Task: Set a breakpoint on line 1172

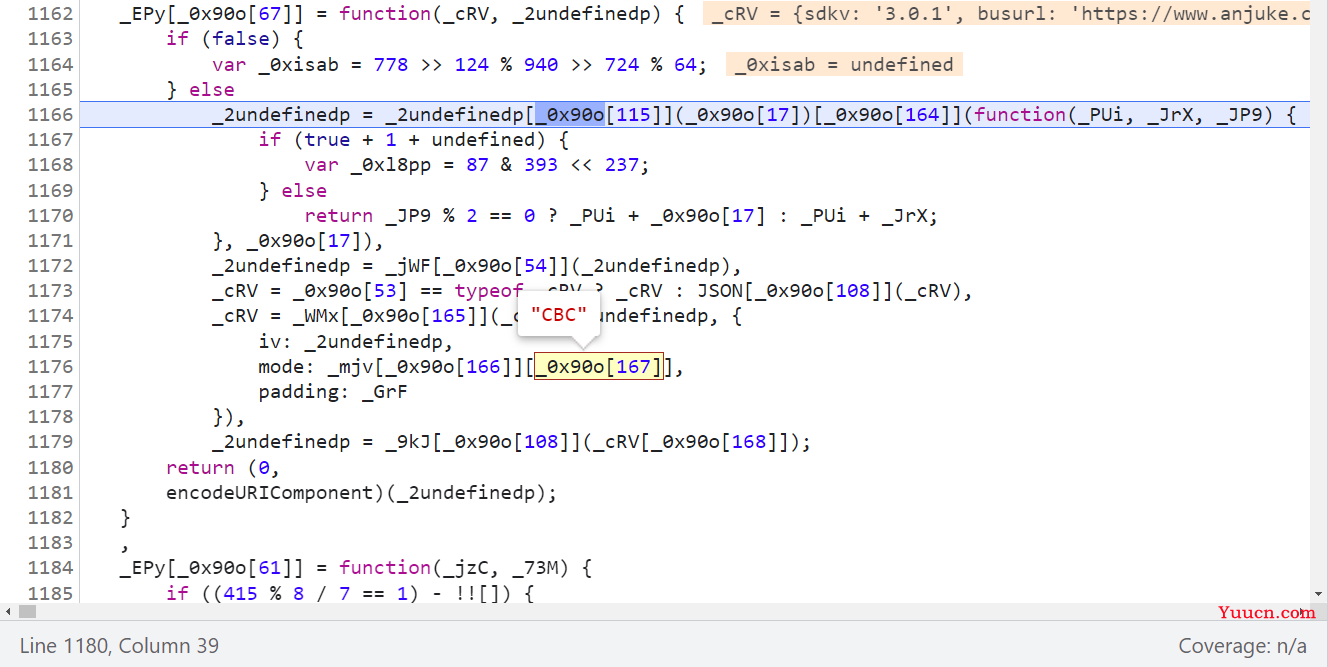Action: (x=50, y=266)
